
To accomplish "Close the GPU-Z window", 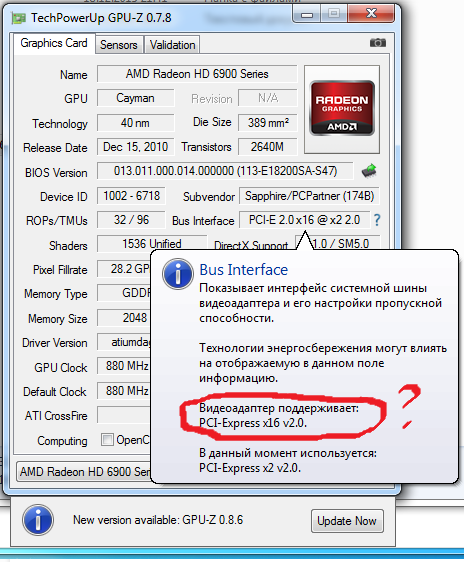I will click(x=371, y=14).
